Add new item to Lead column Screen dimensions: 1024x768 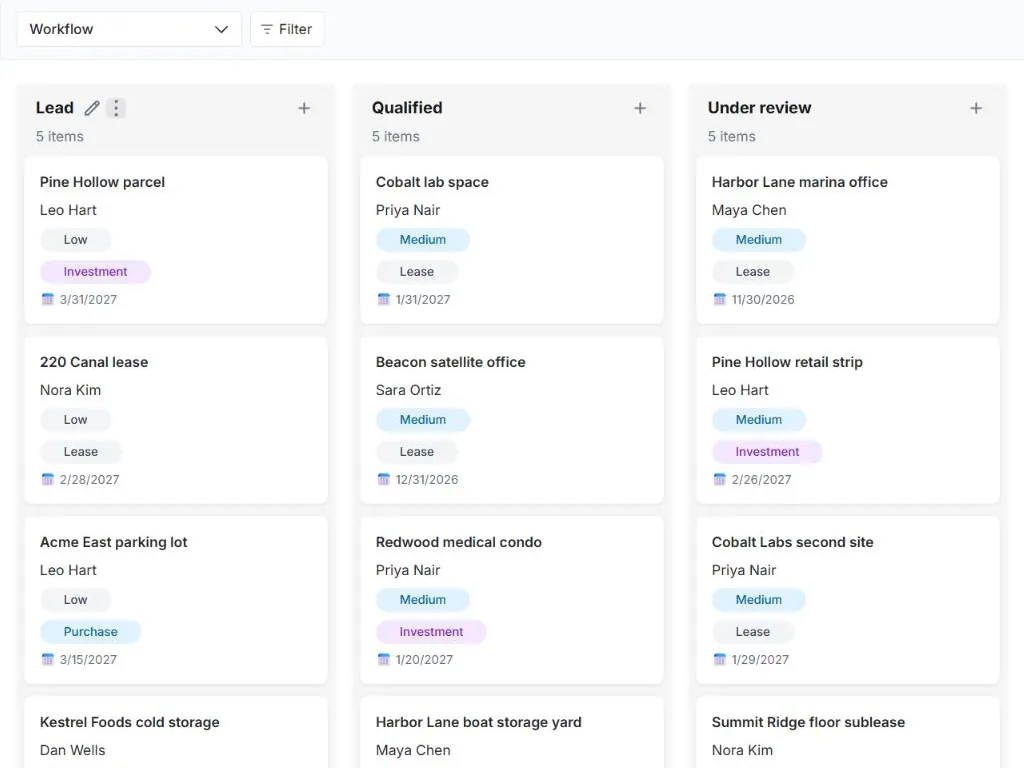click(x=304, y=108)
